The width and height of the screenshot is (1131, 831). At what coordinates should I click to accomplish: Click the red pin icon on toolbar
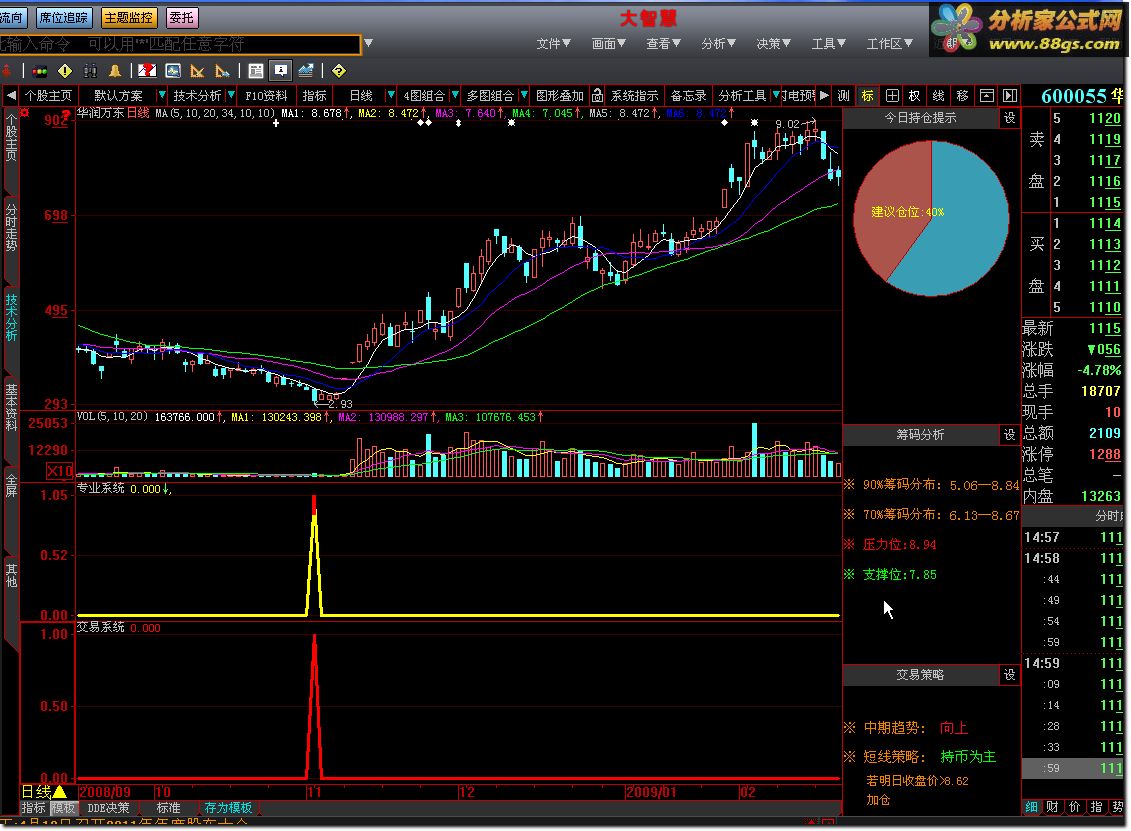pos(7,71)
